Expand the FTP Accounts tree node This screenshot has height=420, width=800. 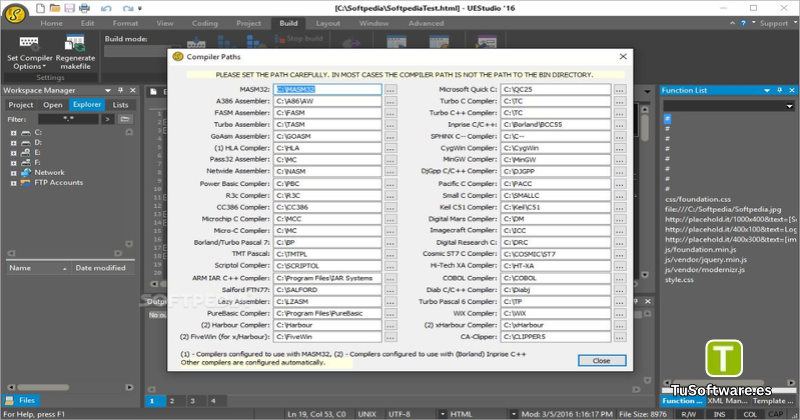(14, 183)
